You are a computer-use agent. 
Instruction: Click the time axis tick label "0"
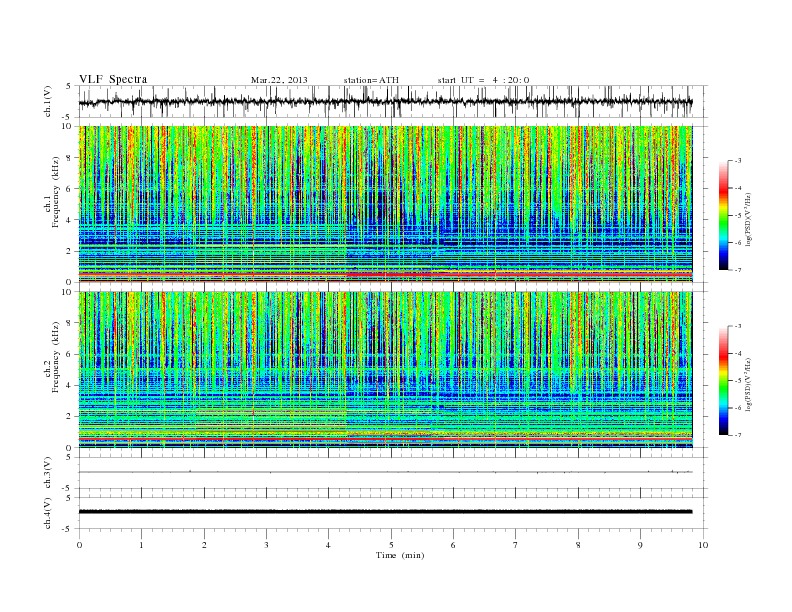click(79, 545)
